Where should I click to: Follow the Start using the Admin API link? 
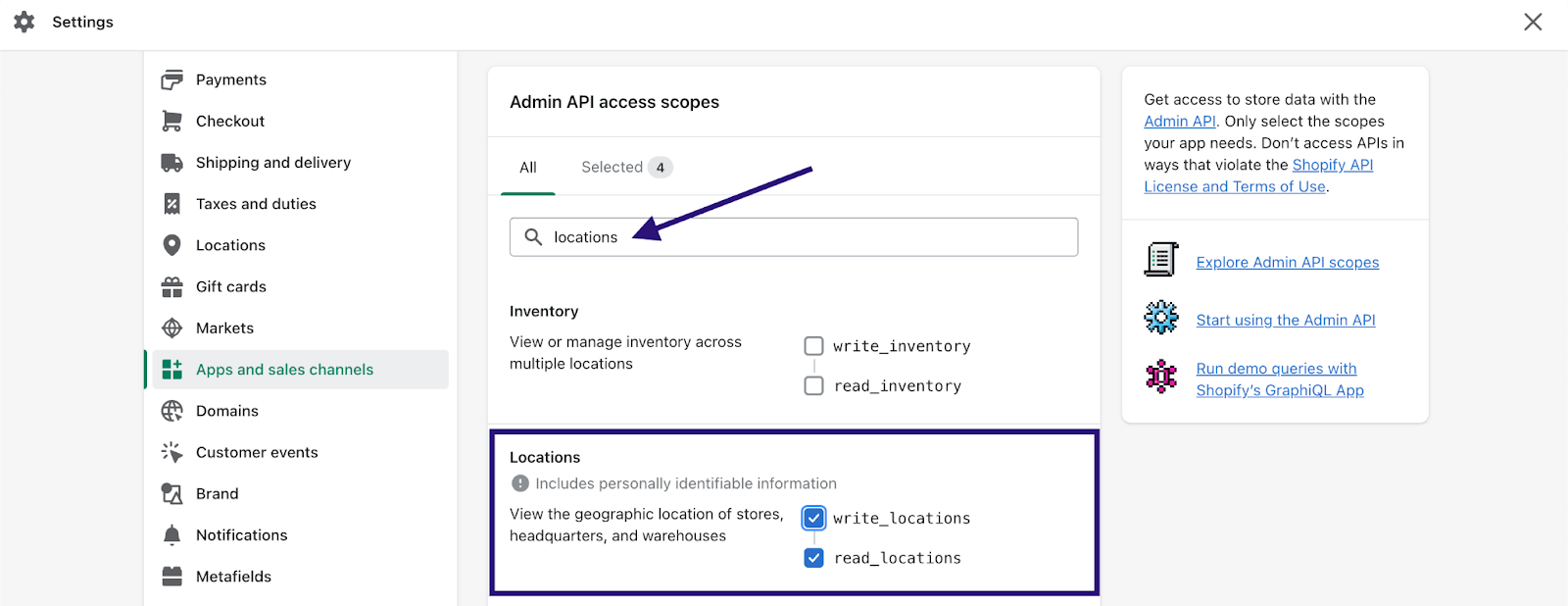1285,321
